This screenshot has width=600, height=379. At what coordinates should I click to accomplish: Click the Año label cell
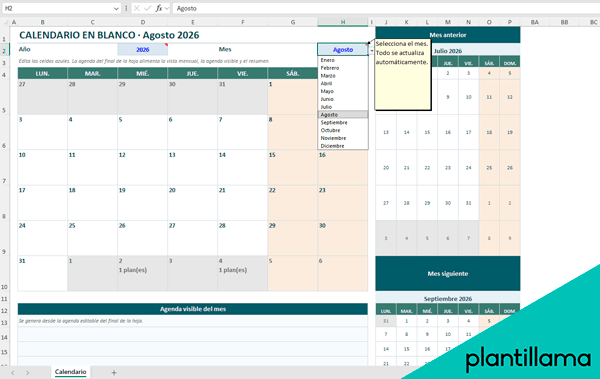point(68,49)
